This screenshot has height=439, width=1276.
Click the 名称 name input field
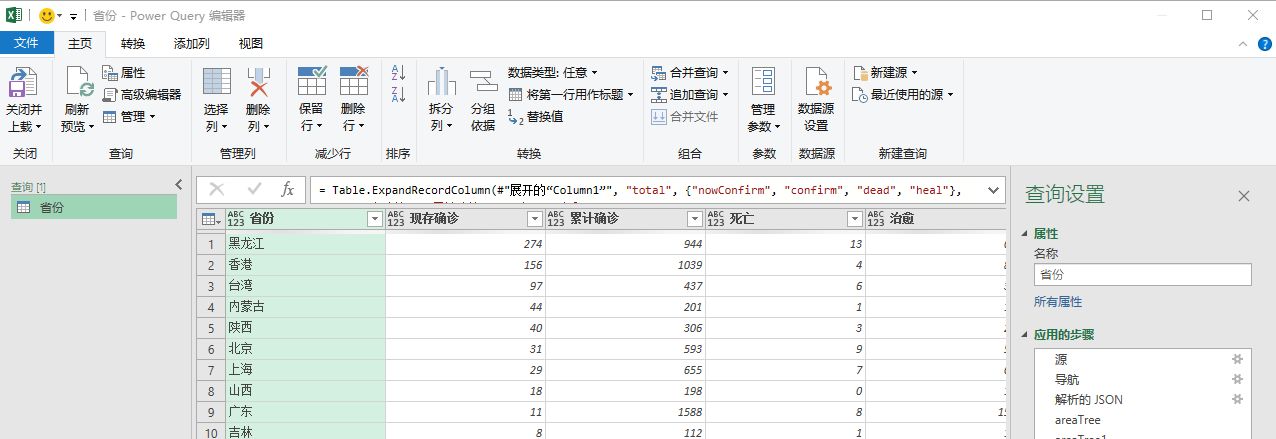coord(1143,274)
